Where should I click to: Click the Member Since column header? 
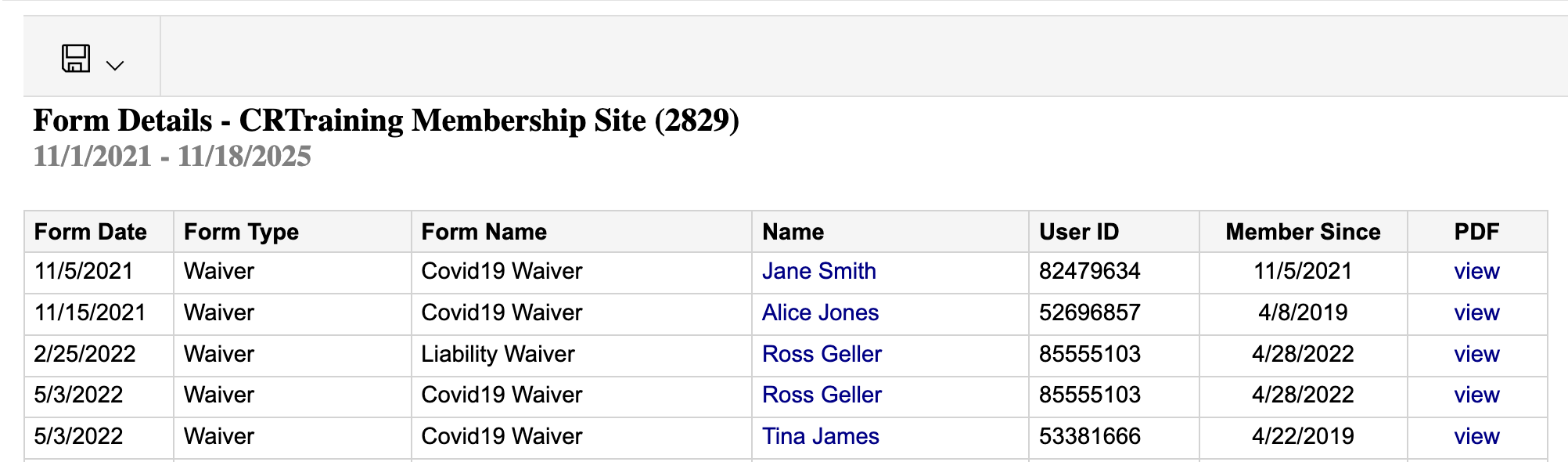1303,232
